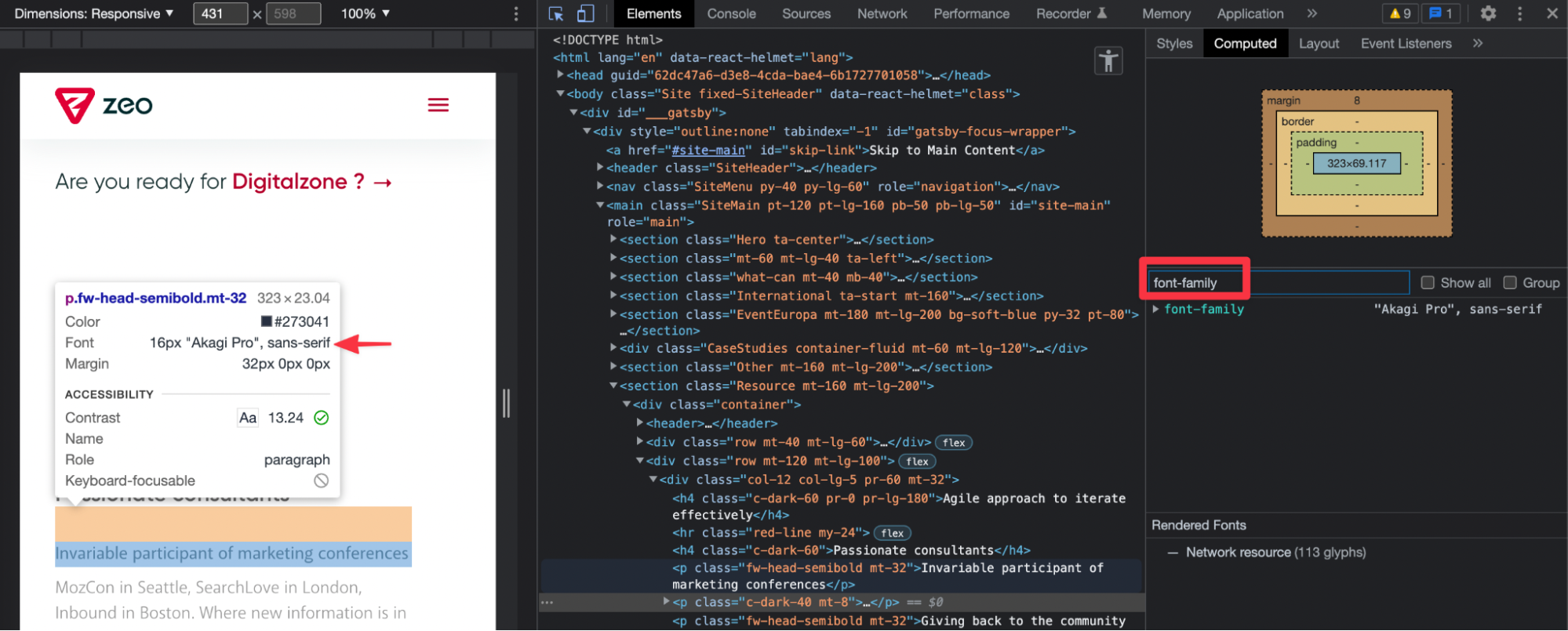Switch to the Console tab
Image resolution: width=1568 pixels, height=631 pixels.
[x=731, y=13]
